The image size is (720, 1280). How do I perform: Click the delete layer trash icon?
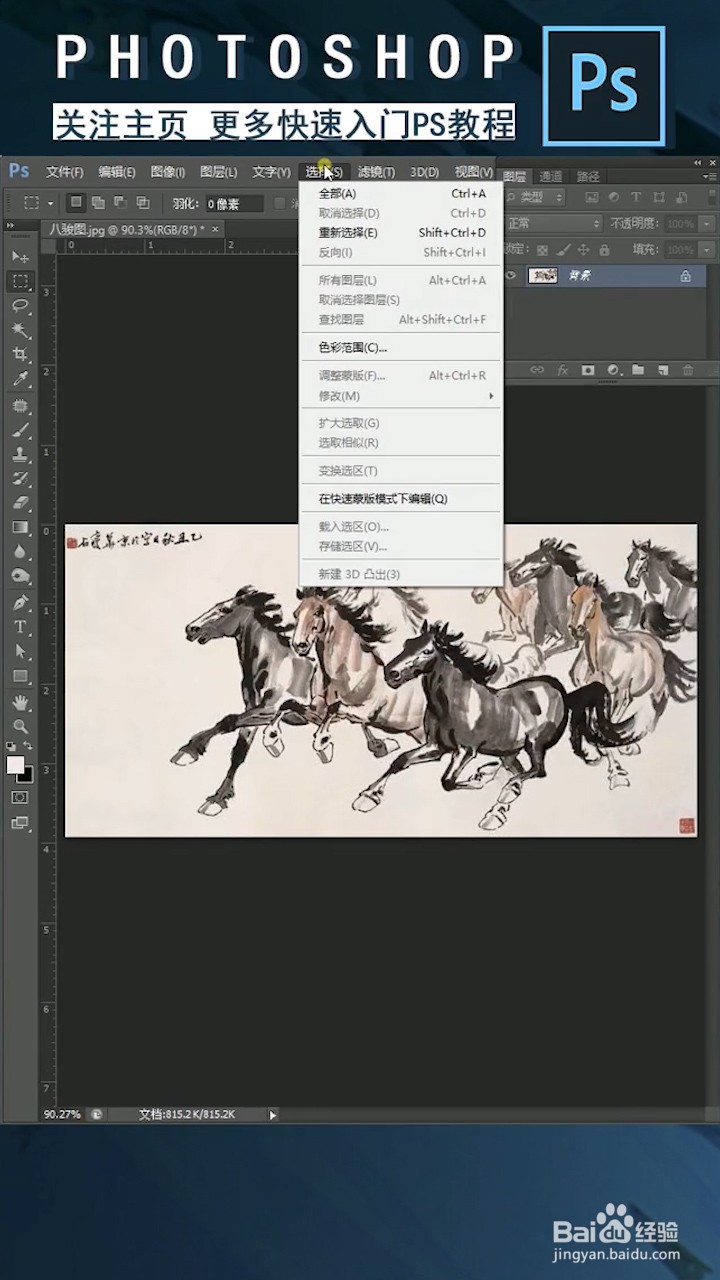coord(687,370)
